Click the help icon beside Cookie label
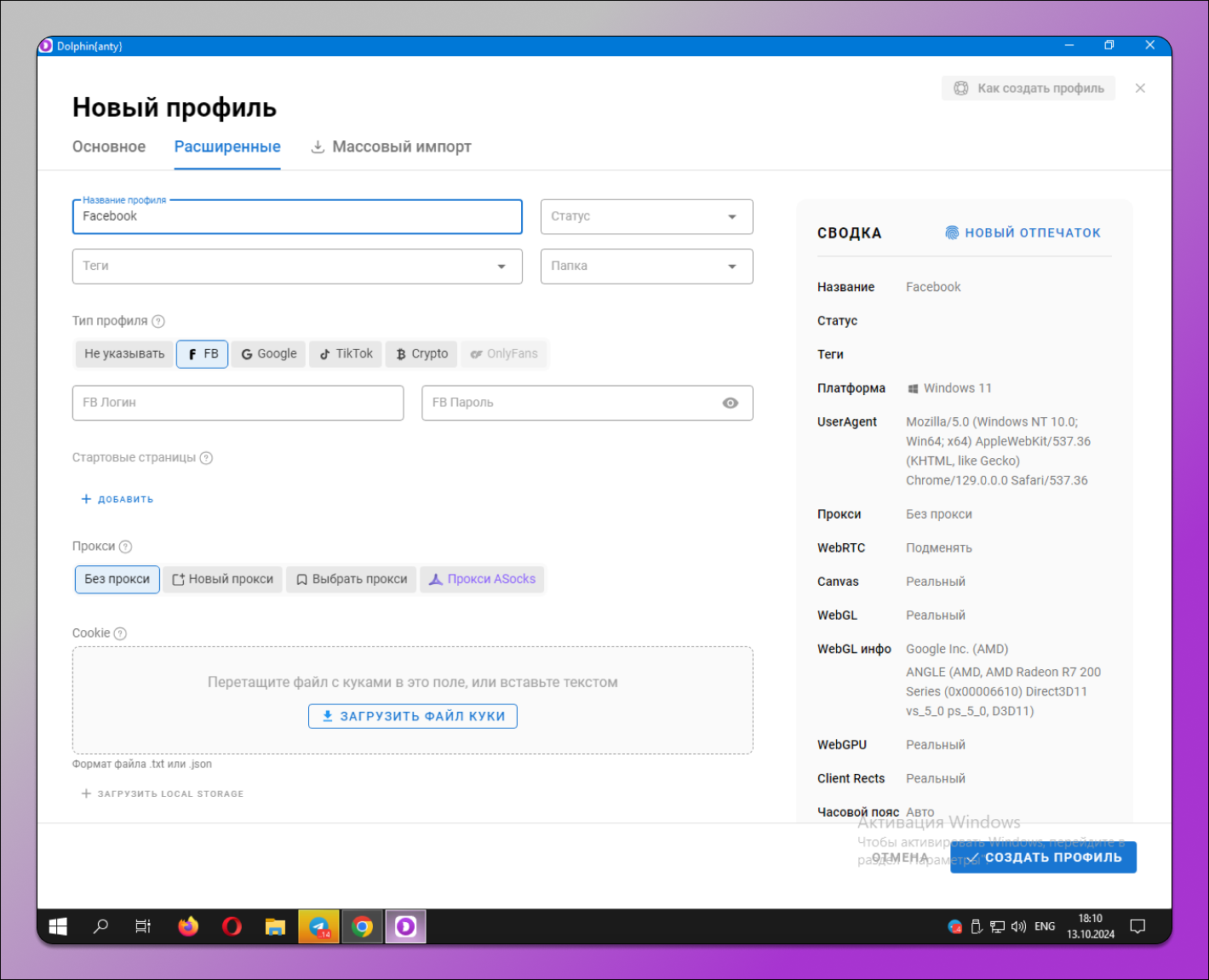Screen dimensions: 1209x980 tap(120, 633)
